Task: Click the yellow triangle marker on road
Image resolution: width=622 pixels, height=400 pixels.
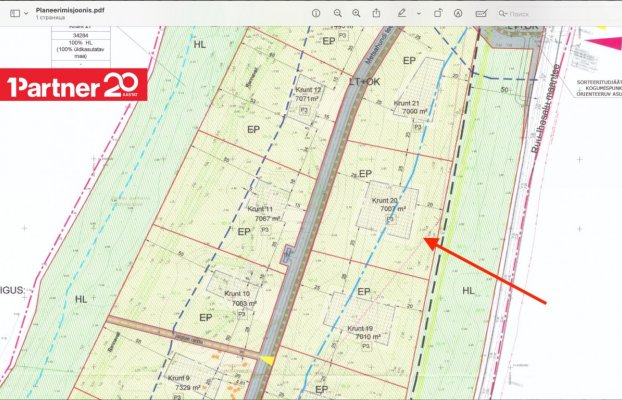Action: click(x=267, y=359)
